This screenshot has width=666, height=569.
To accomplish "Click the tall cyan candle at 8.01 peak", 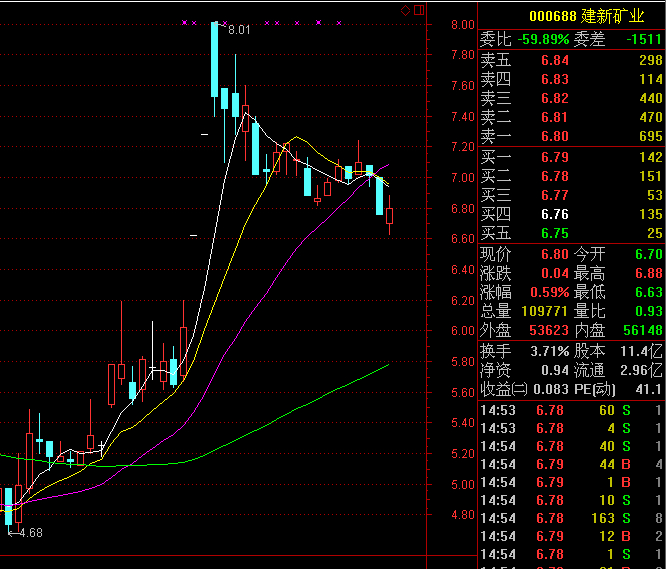I will 214,60.
